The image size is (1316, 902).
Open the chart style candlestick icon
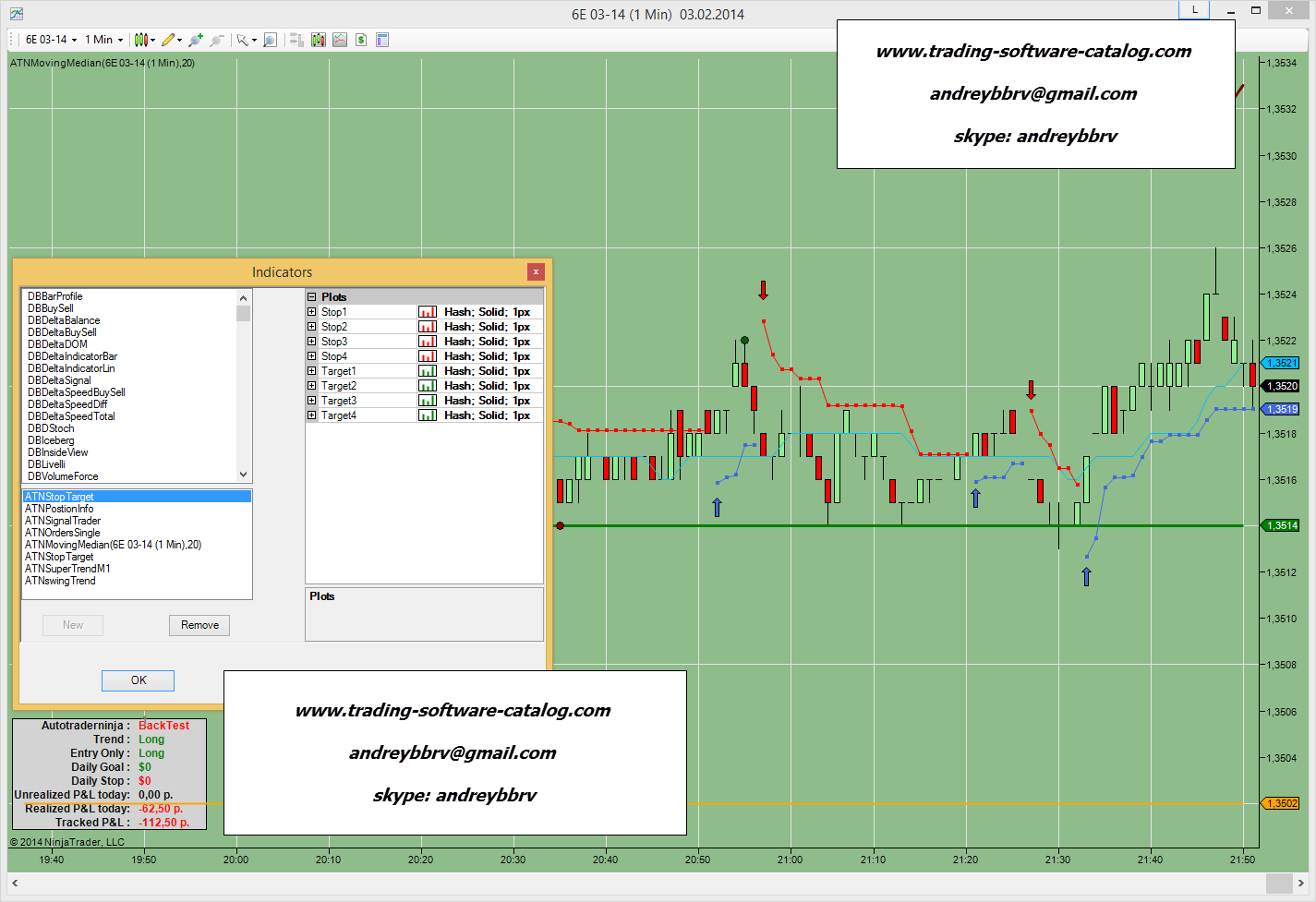[140, 40]
